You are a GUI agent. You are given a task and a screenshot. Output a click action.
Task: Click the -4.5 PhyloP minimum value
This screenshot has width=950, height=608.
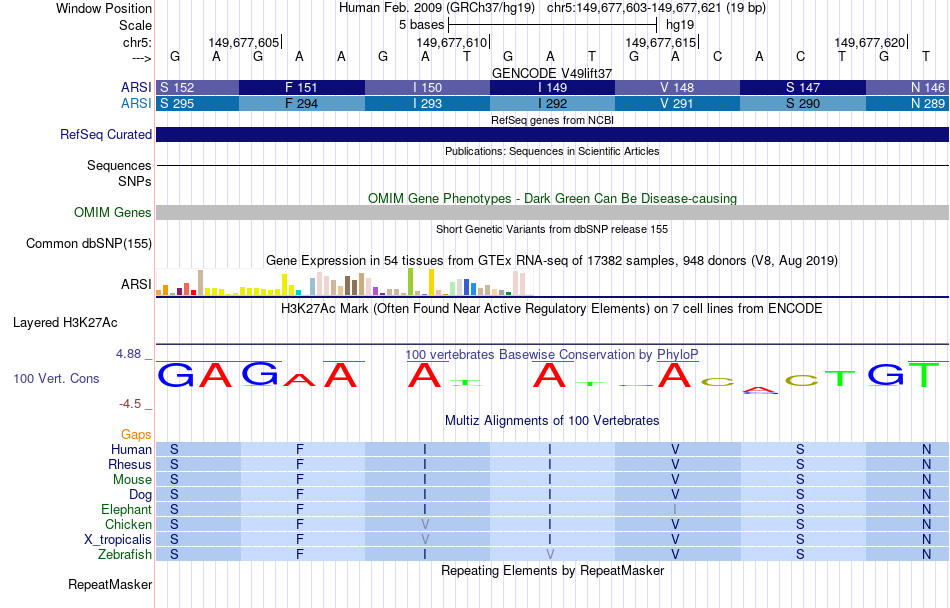[x=130, y=404]
